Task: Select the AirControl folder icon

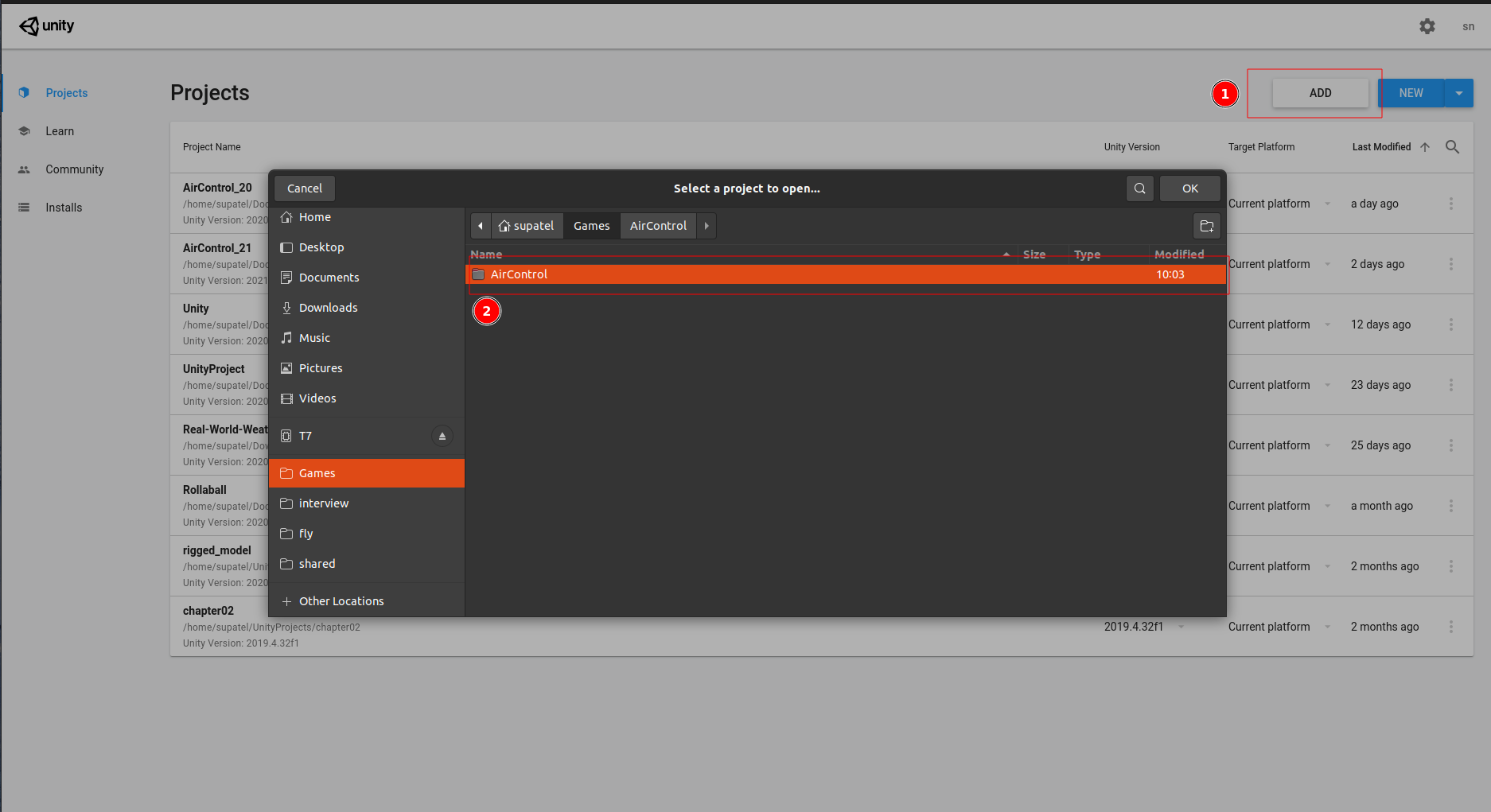Action: click(x=478, y=274)
